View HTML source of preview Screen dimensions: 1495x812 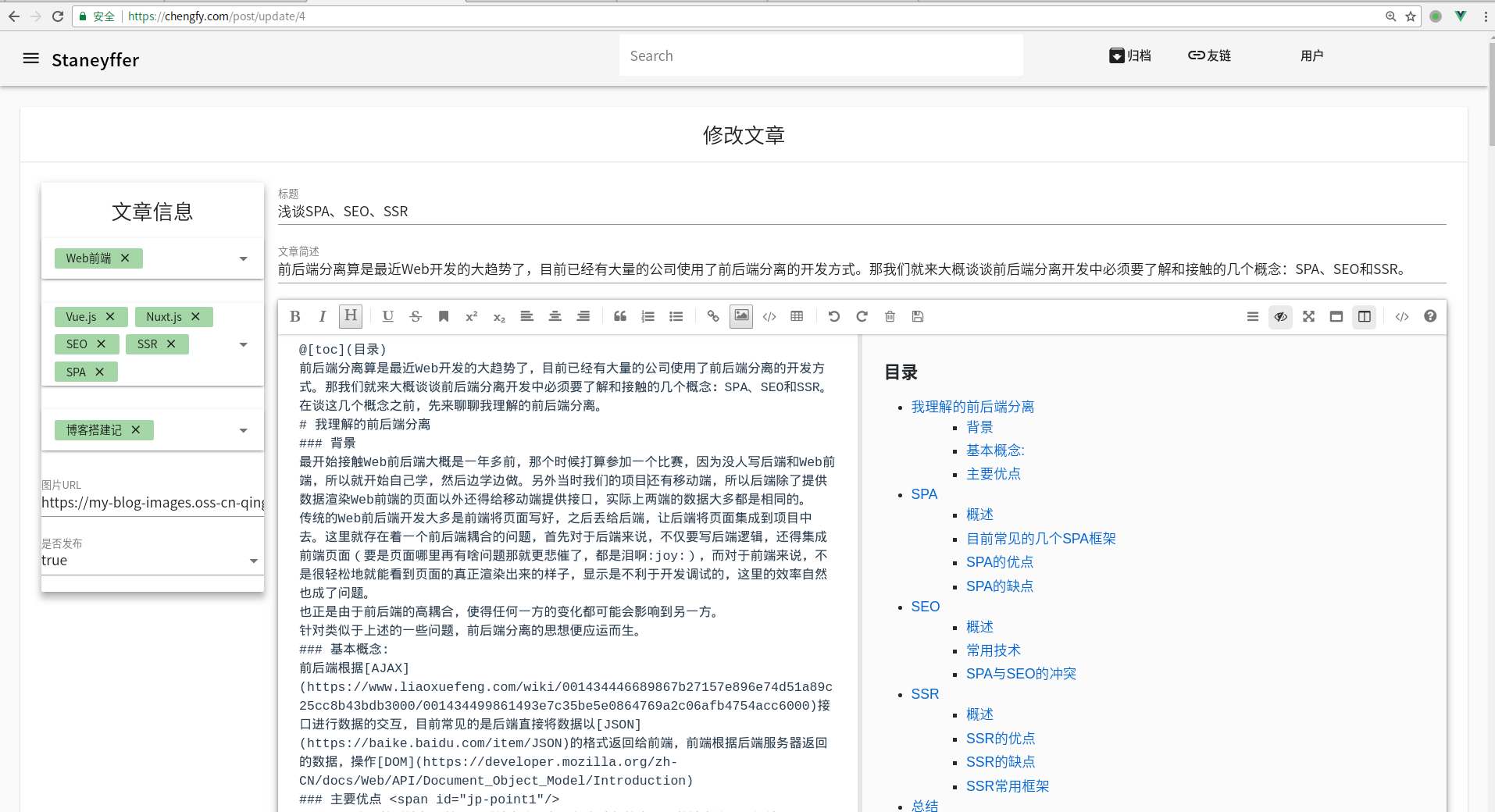(x=1402, y=316)
